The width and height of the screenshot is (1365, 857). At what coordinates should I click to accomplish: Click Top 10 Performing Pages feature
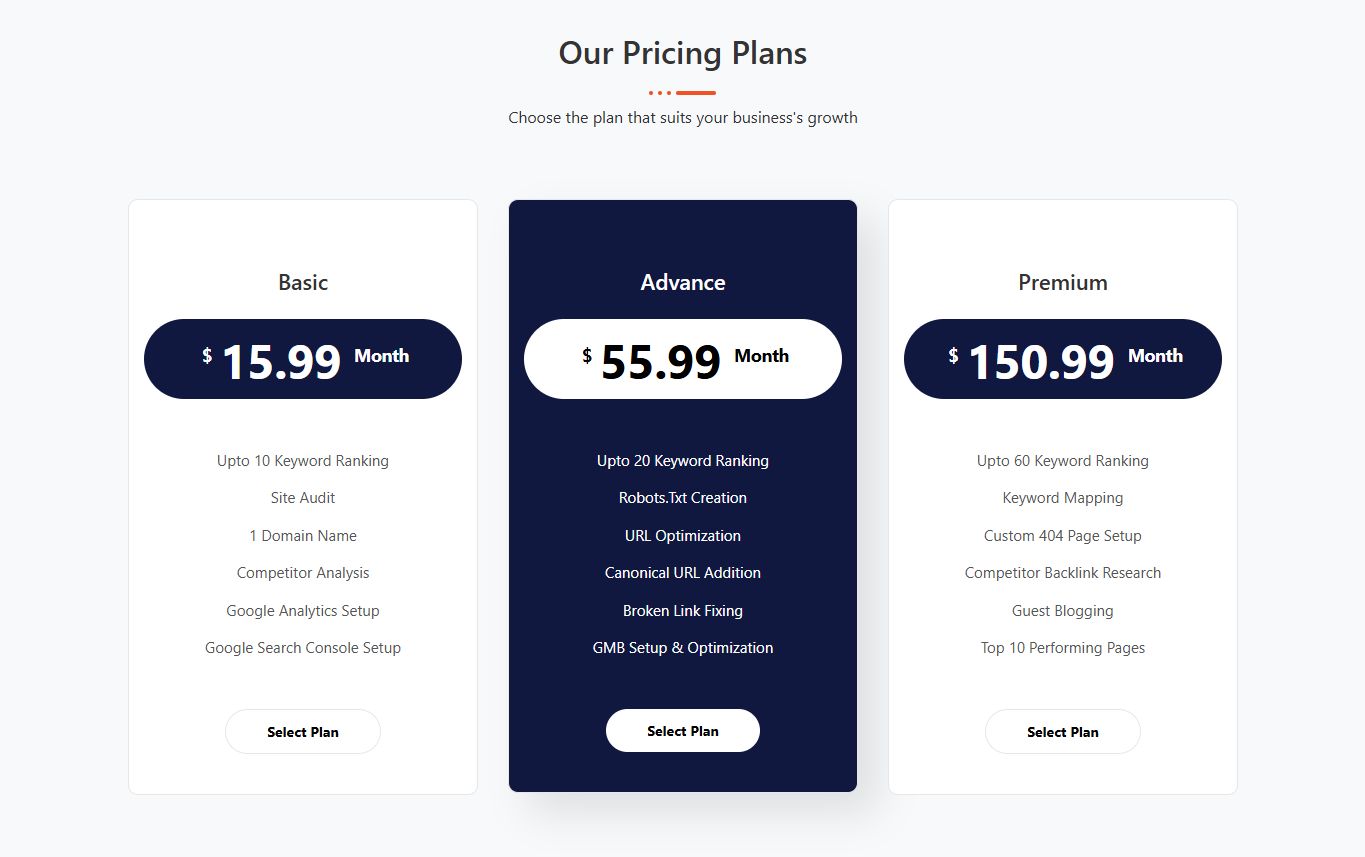pyautogui.click(x=1062, y=648)
